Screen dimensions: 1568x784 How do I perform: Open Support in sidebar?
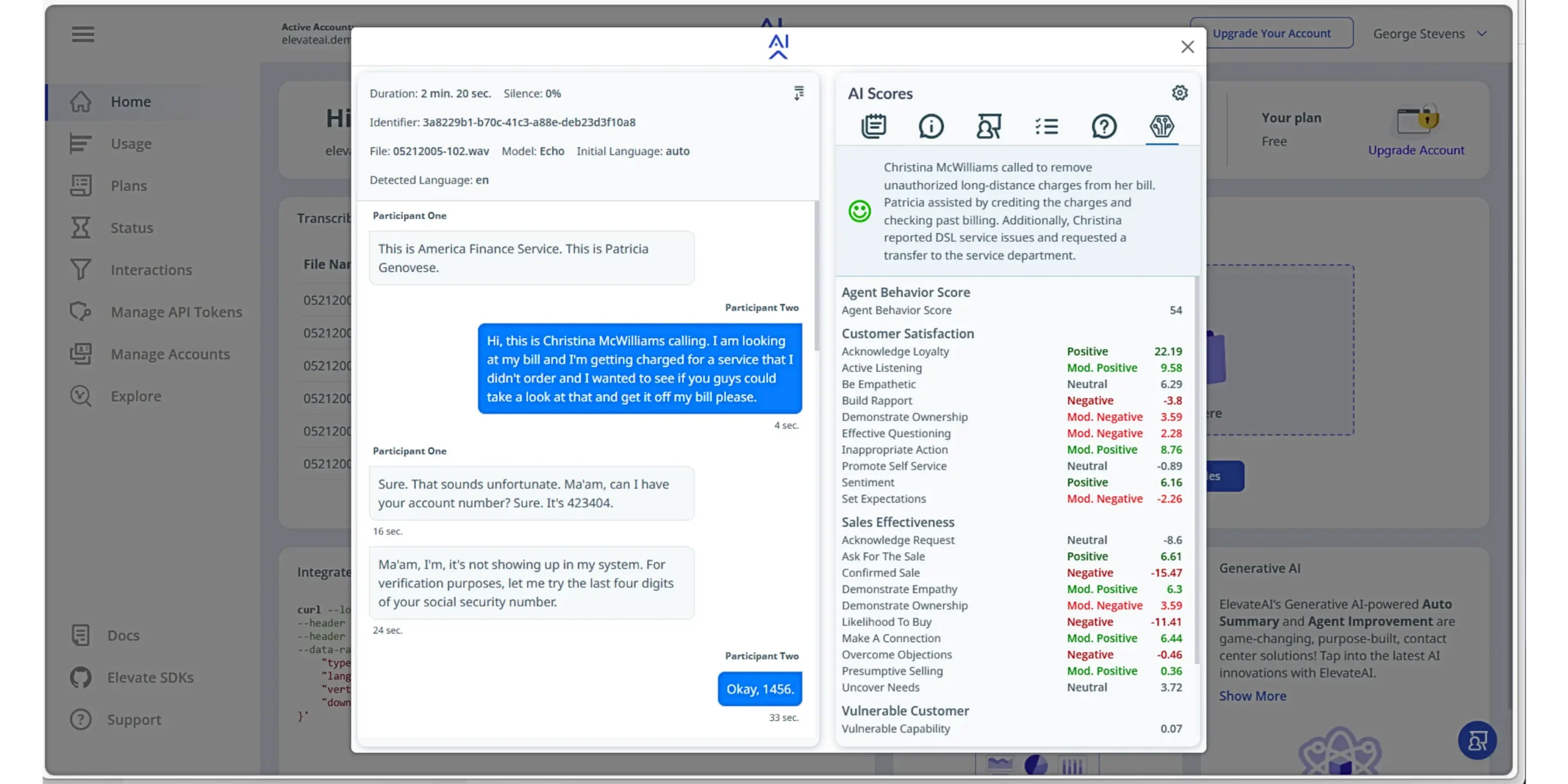click(x=134, y=720)
